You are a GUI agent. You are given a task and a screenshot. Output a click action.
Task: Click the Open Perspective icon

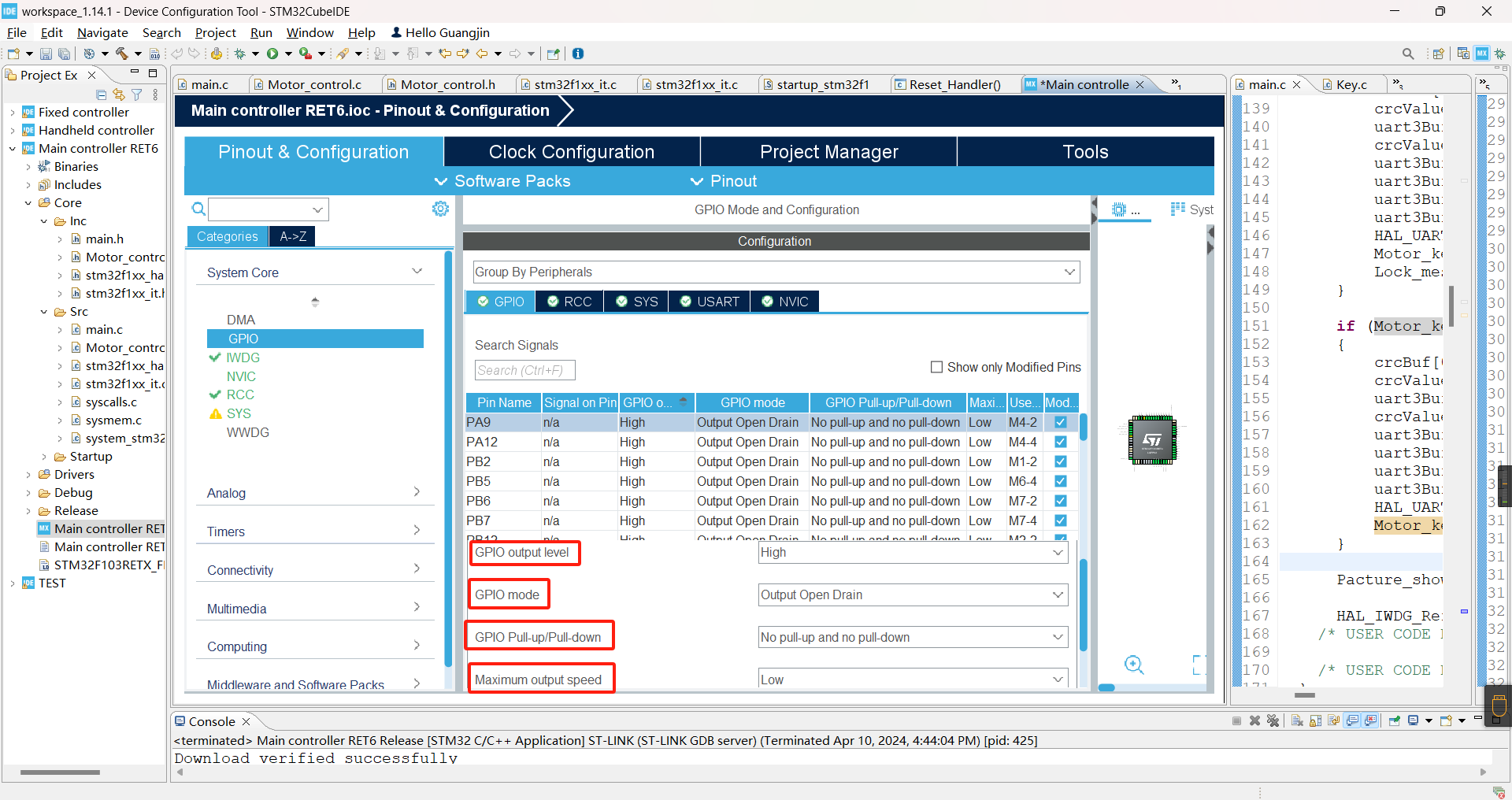click(1439, 54)
